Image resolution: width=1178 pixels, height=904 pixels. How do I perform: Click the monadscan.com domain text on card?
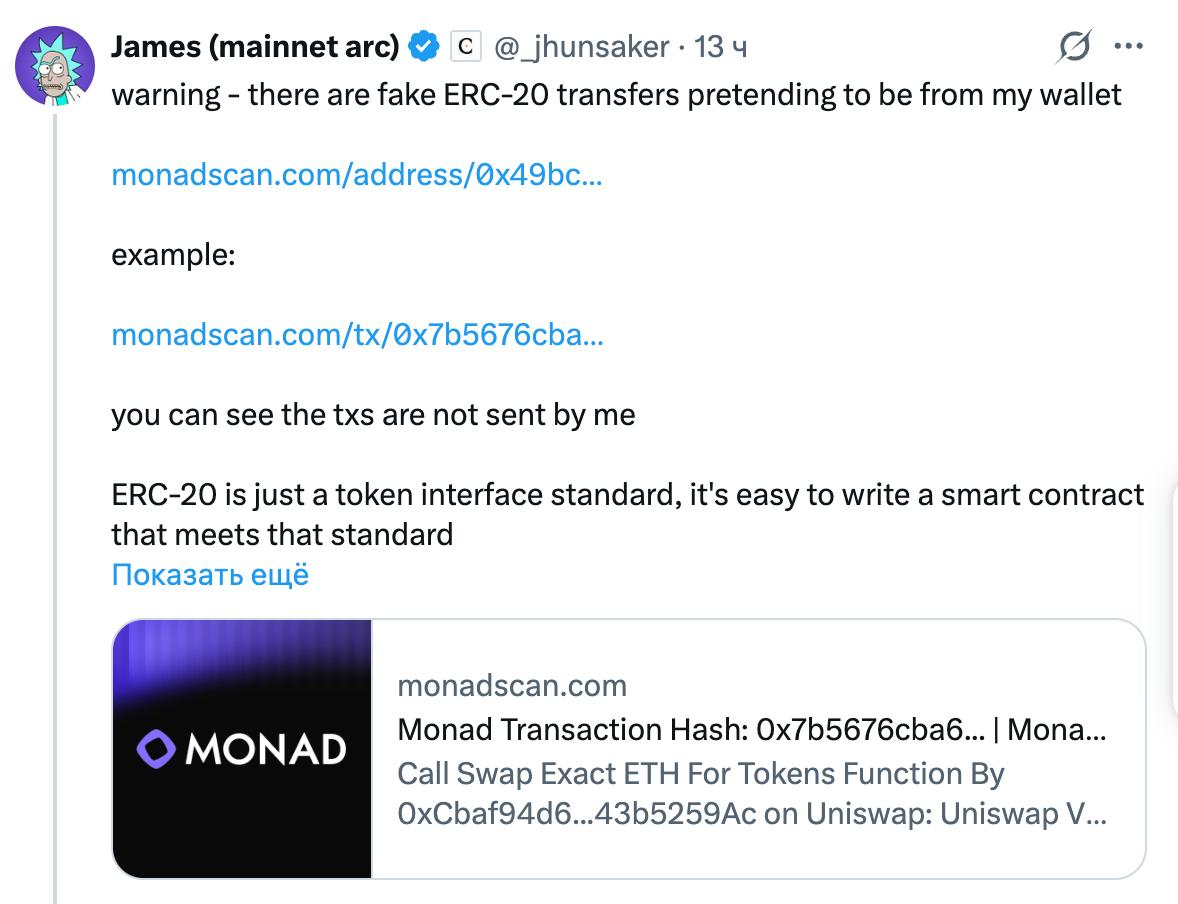(x=512, y=686)
